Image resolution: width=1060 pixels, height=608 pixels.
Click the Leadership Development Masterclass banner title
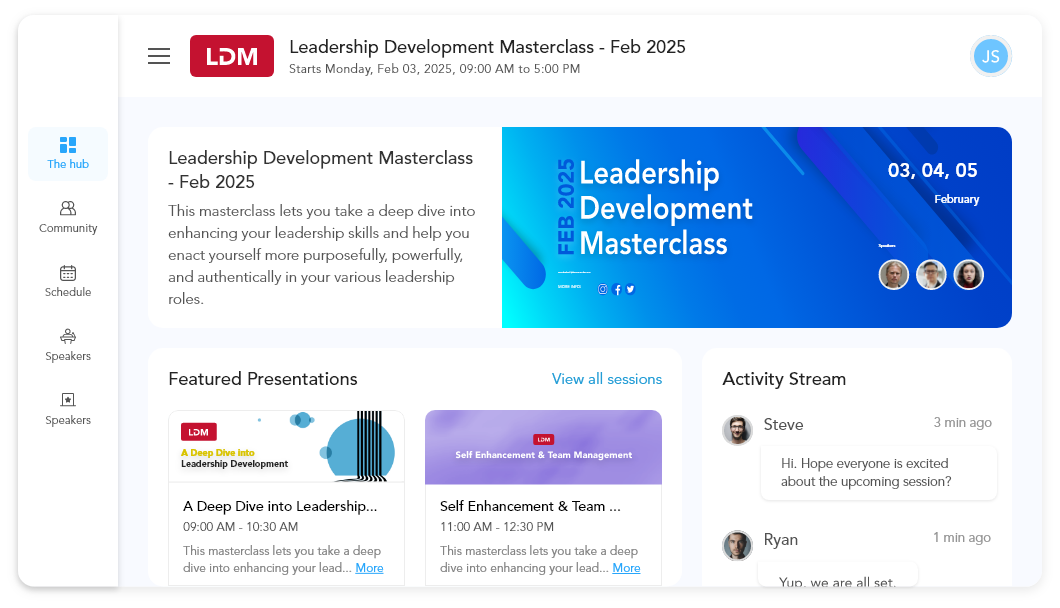[665, 208]
